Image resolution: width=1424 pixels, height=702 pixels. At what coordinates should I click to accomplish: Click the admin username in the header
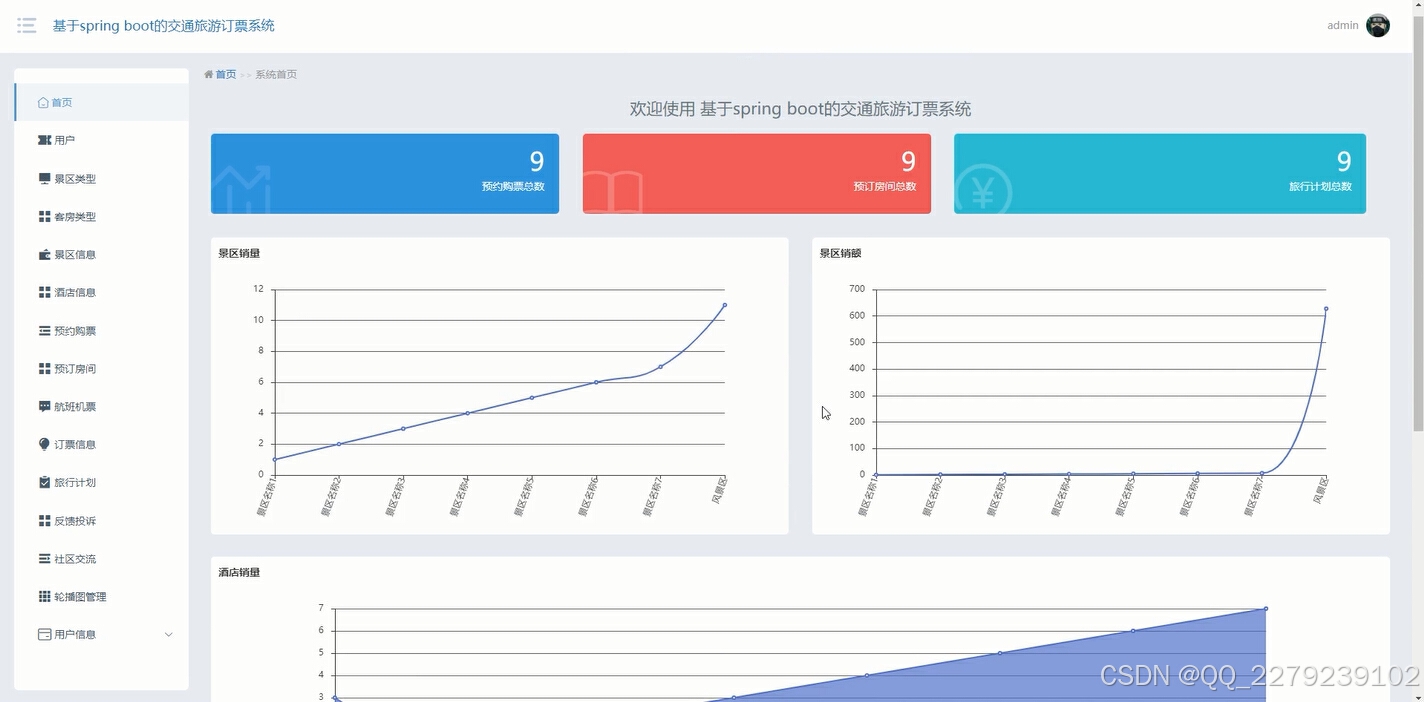pos(1342,26)
